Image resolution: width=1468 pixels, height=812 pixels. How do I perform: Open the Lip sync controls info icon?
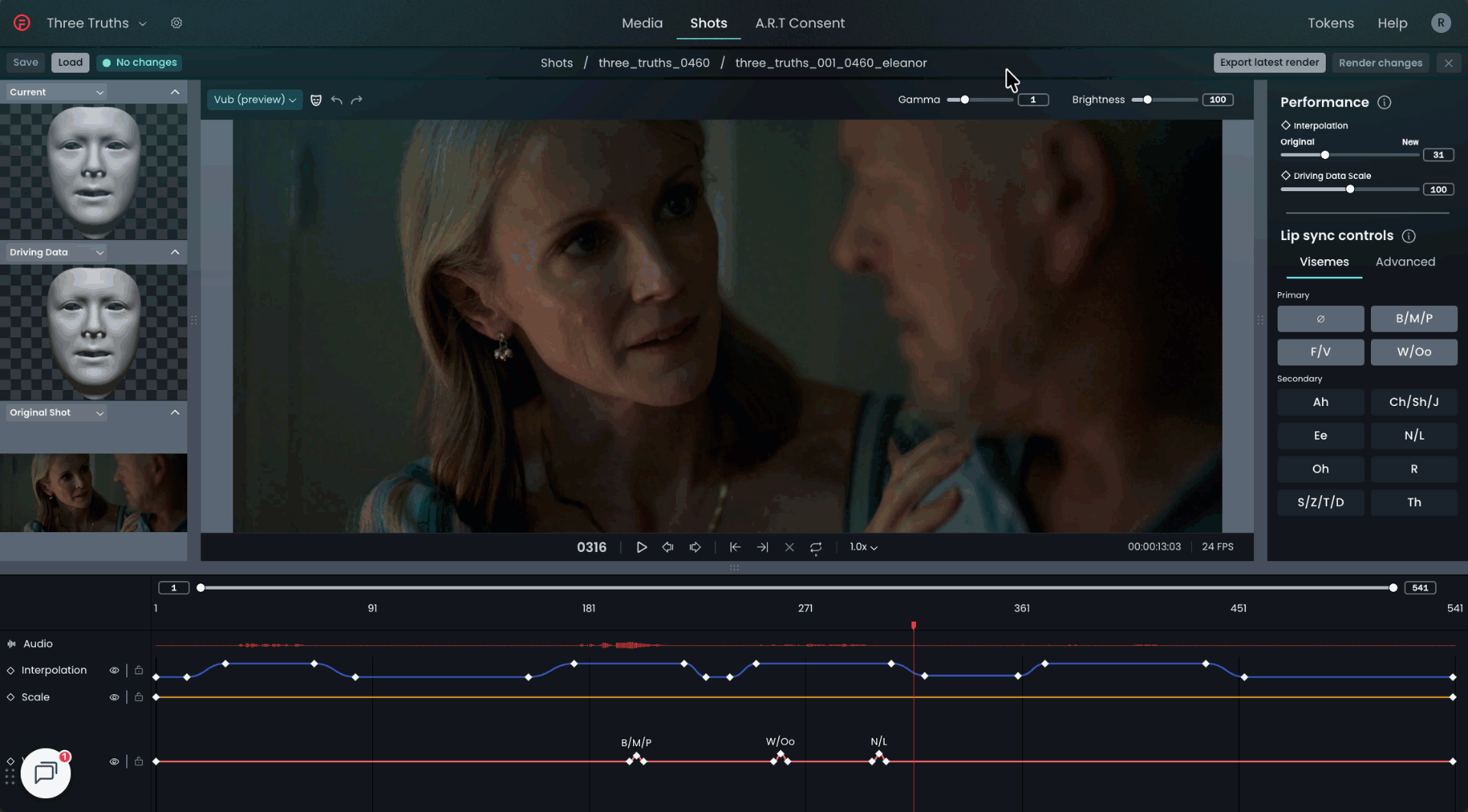pos(1408,236)
